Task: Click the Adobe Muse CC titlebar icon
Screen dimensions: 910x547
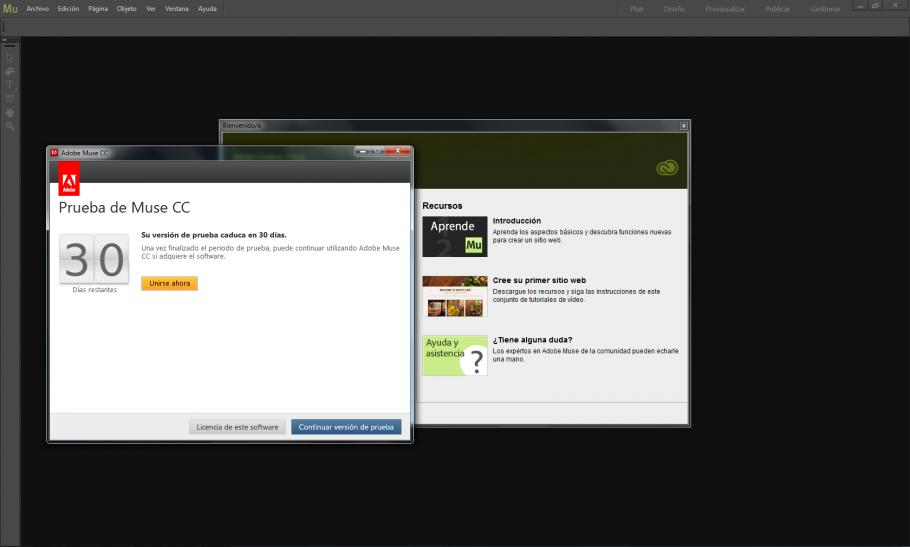Action: click(54, 153)
